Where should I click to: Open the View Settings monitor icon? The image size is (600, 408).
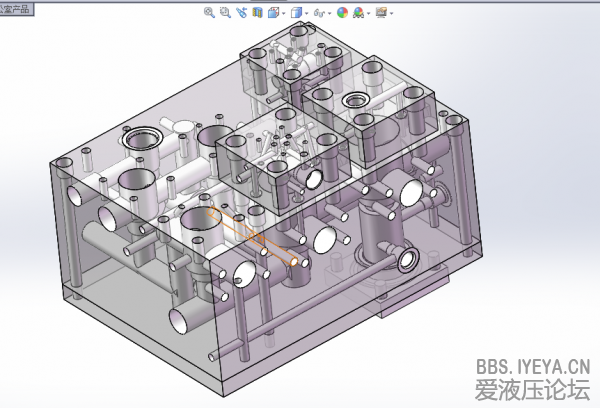point(381,13)
